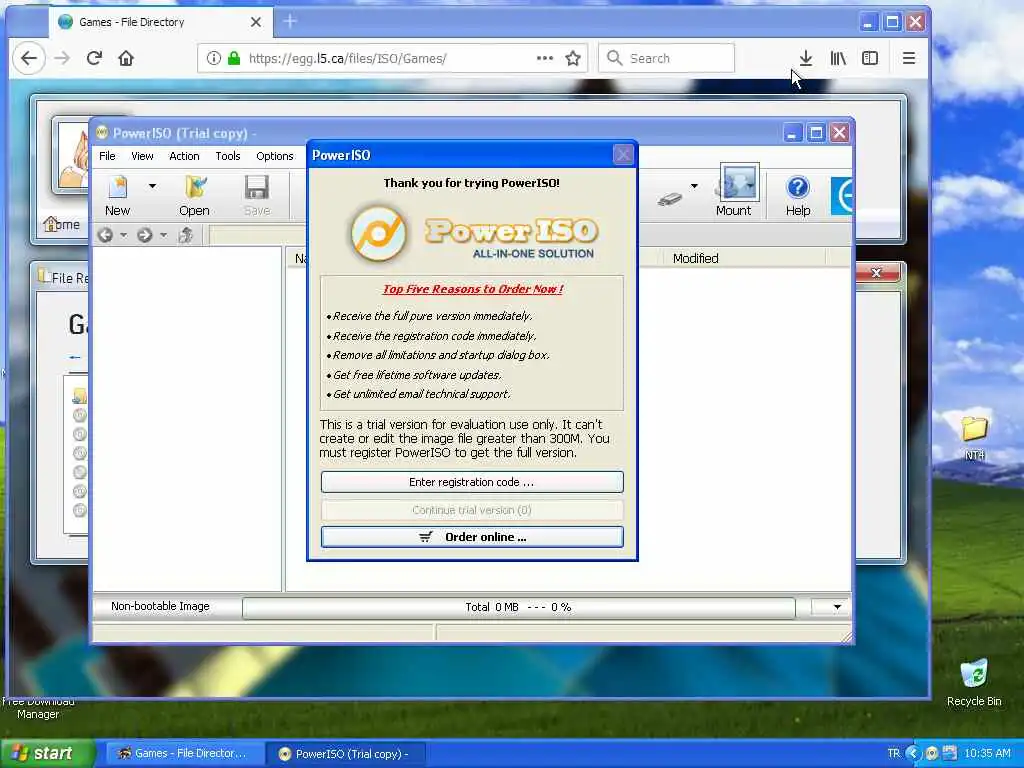Screen dimensions: 1024x768
Task: Click the Modified column header
Action: point(695,259)
